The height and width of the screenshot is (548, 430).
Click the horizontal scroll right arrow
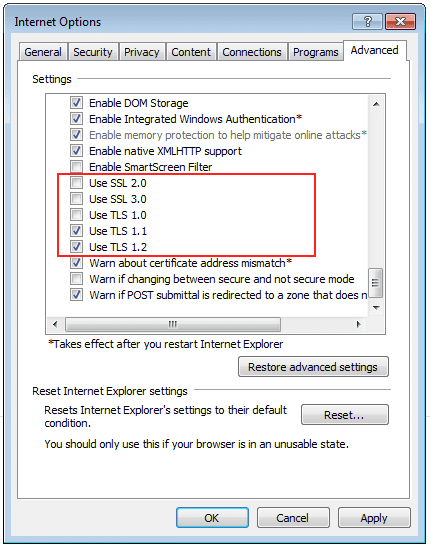tap(358, 324)
